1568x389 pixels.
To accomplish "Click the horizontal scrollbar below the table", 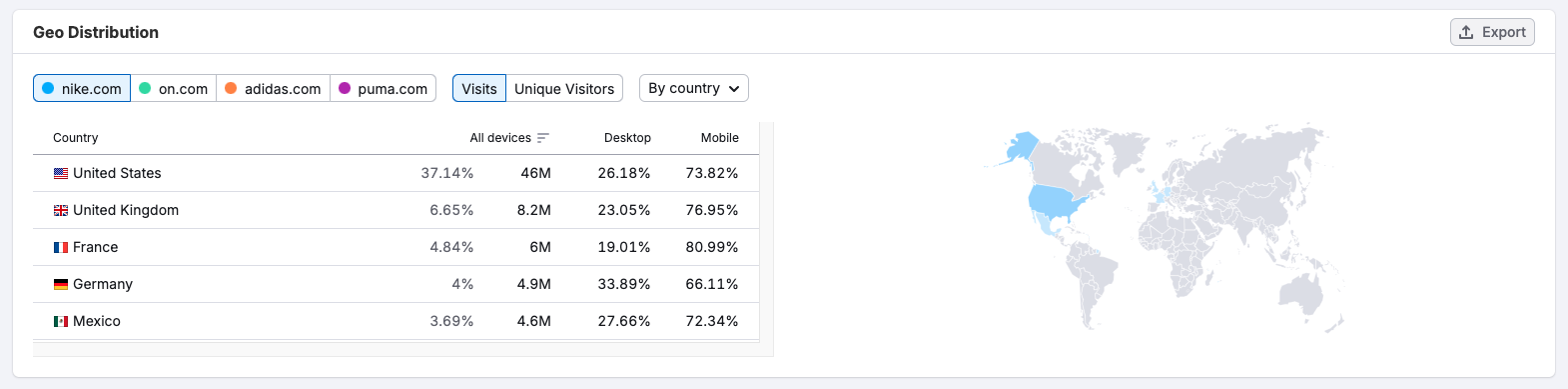I will tap(402, 350).
